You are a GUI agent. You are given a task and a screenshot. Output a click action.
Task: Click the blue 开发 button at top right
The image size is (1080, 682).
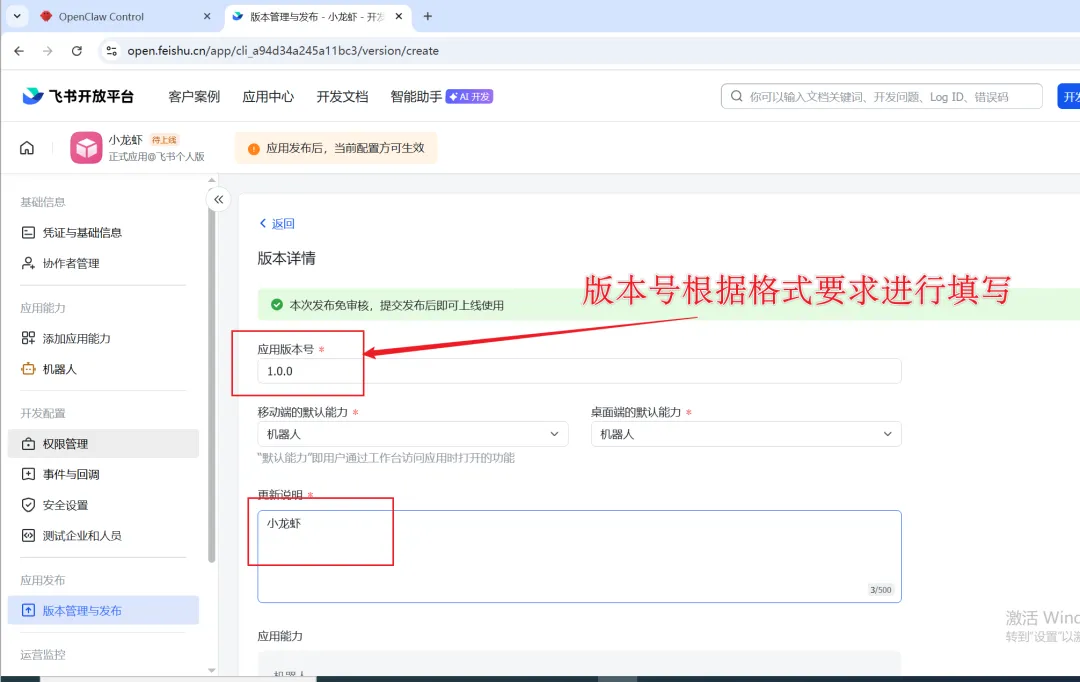coord(1068,96)
